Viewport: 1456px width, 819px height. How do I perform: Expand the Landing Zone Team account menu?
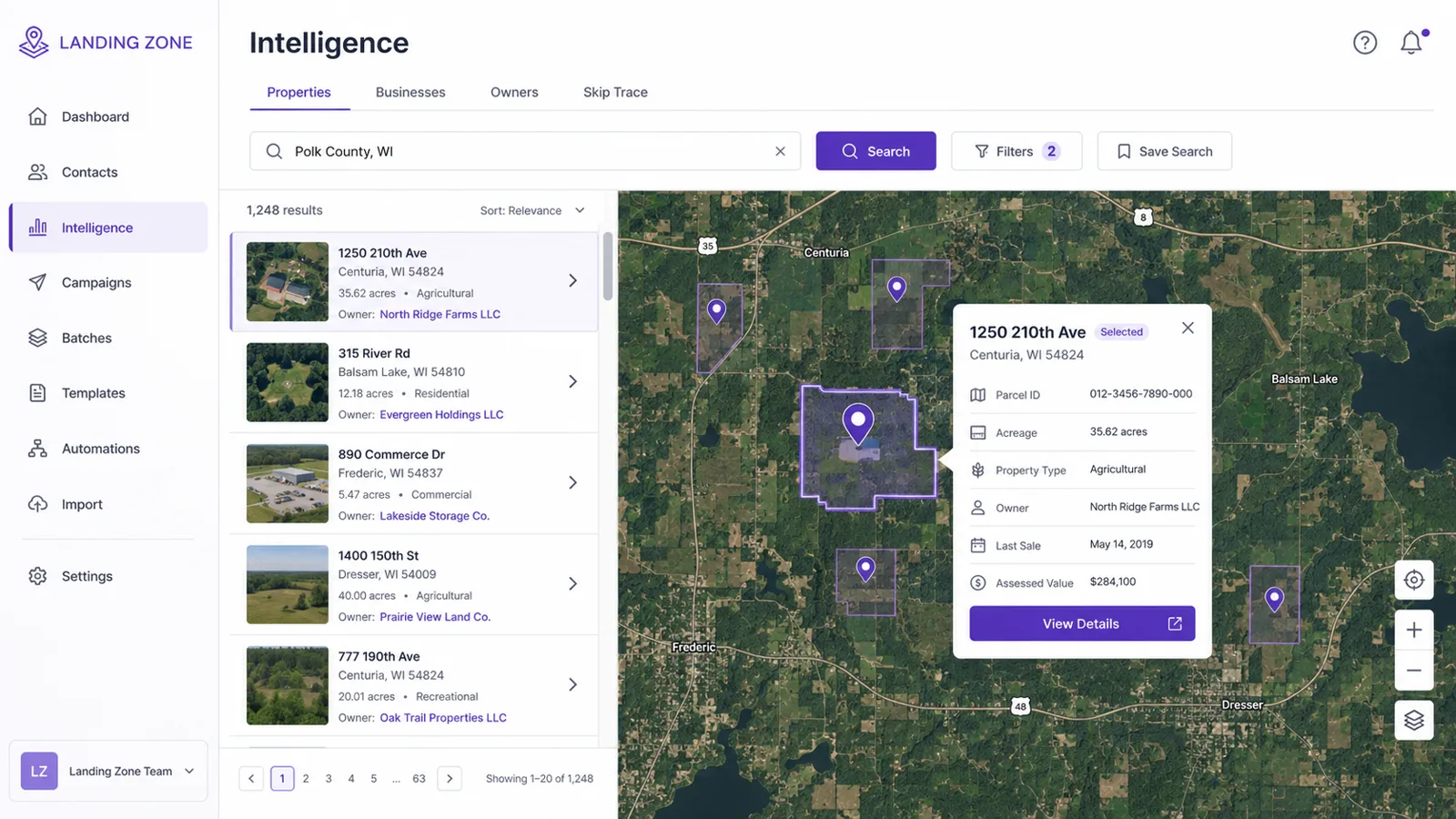(108, 771)
